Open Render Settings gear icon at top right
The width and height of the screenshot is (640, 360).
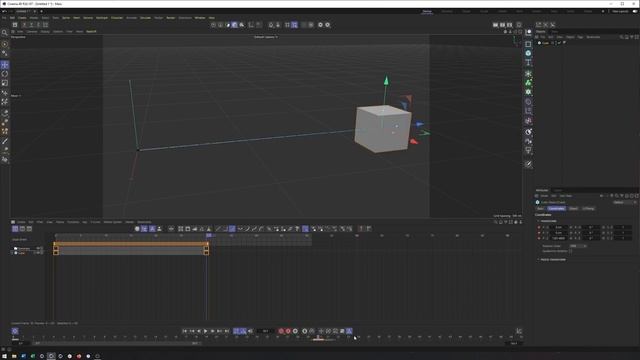click(519, 25)
